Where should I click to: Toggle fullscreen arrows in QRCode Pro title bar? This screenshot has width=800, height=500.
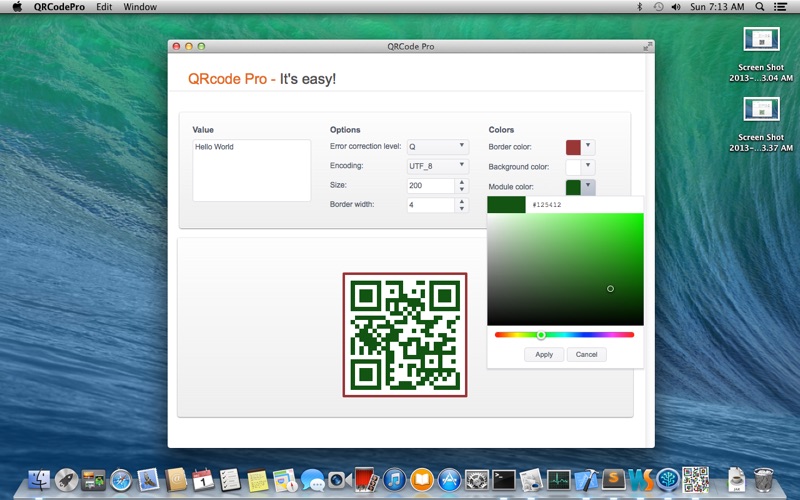[647, 46]
